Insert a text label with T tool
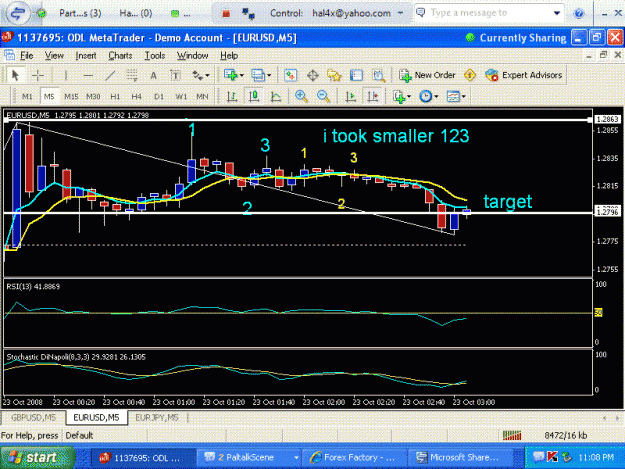 pos(175,75)
